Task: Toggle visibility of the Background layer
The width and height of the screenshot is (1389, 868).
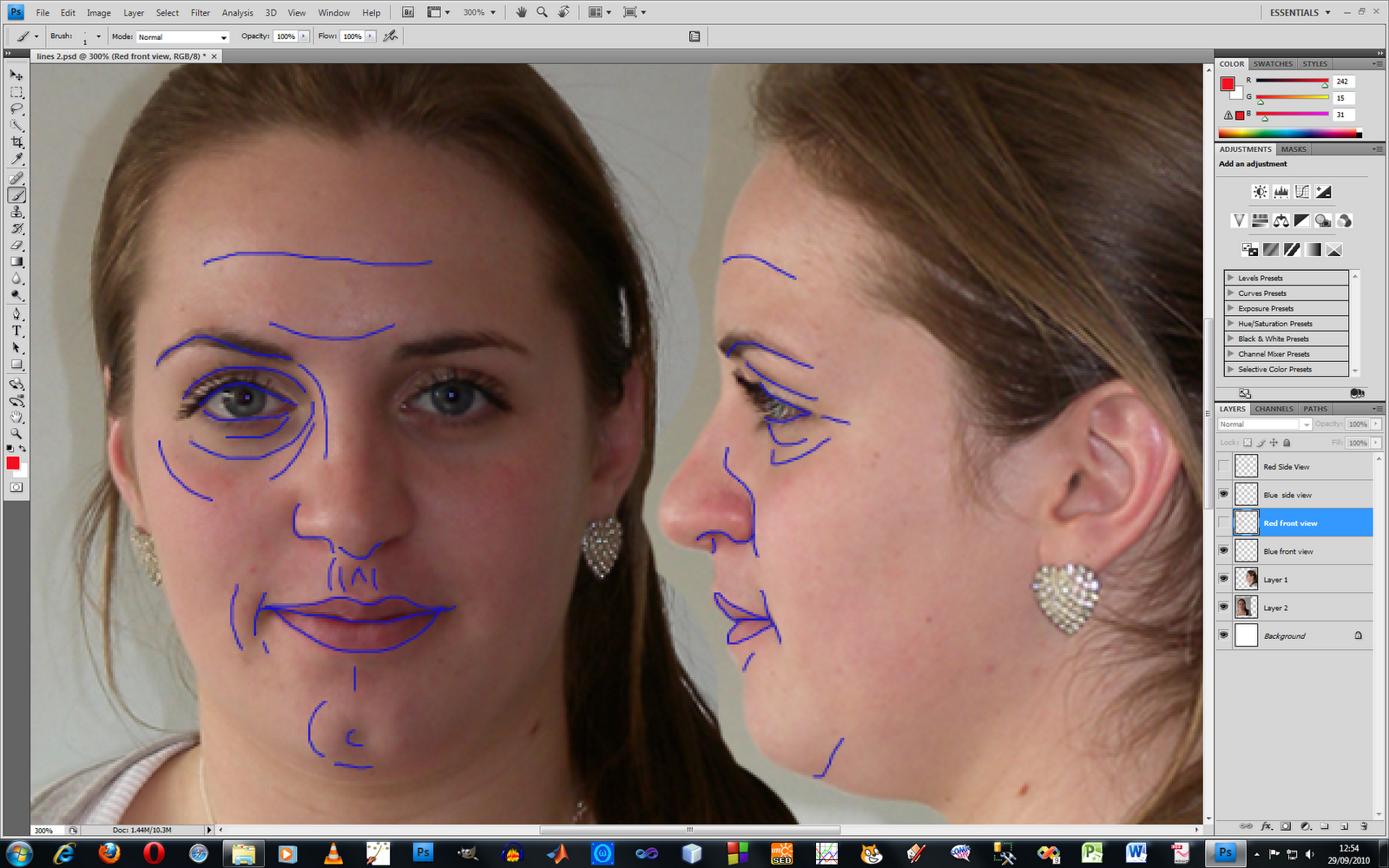Action: tap(1223, 635)
